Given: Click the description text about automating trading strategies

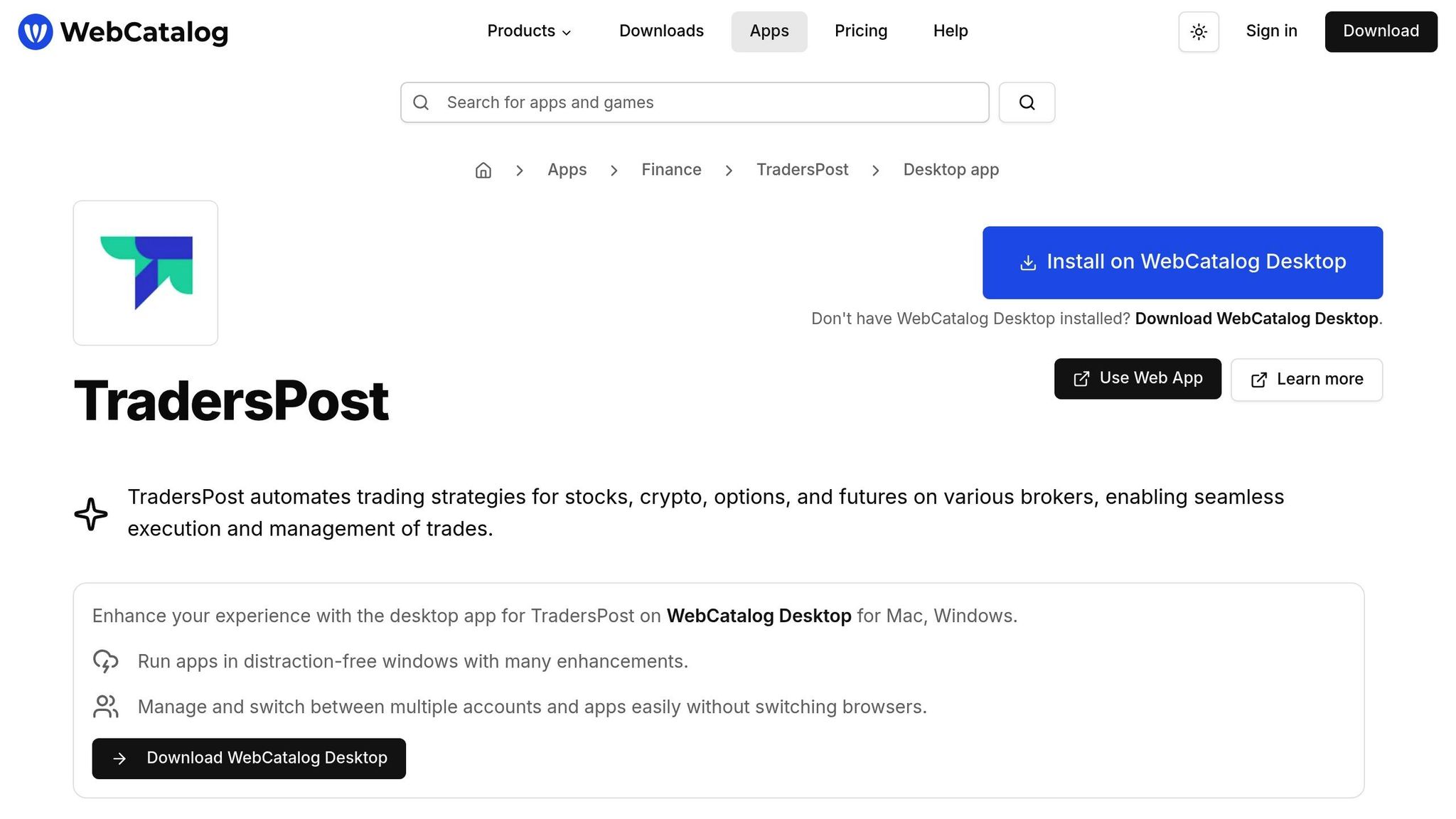Looking at the screenshot, I should pyautogui.click(x=705, y=513).
